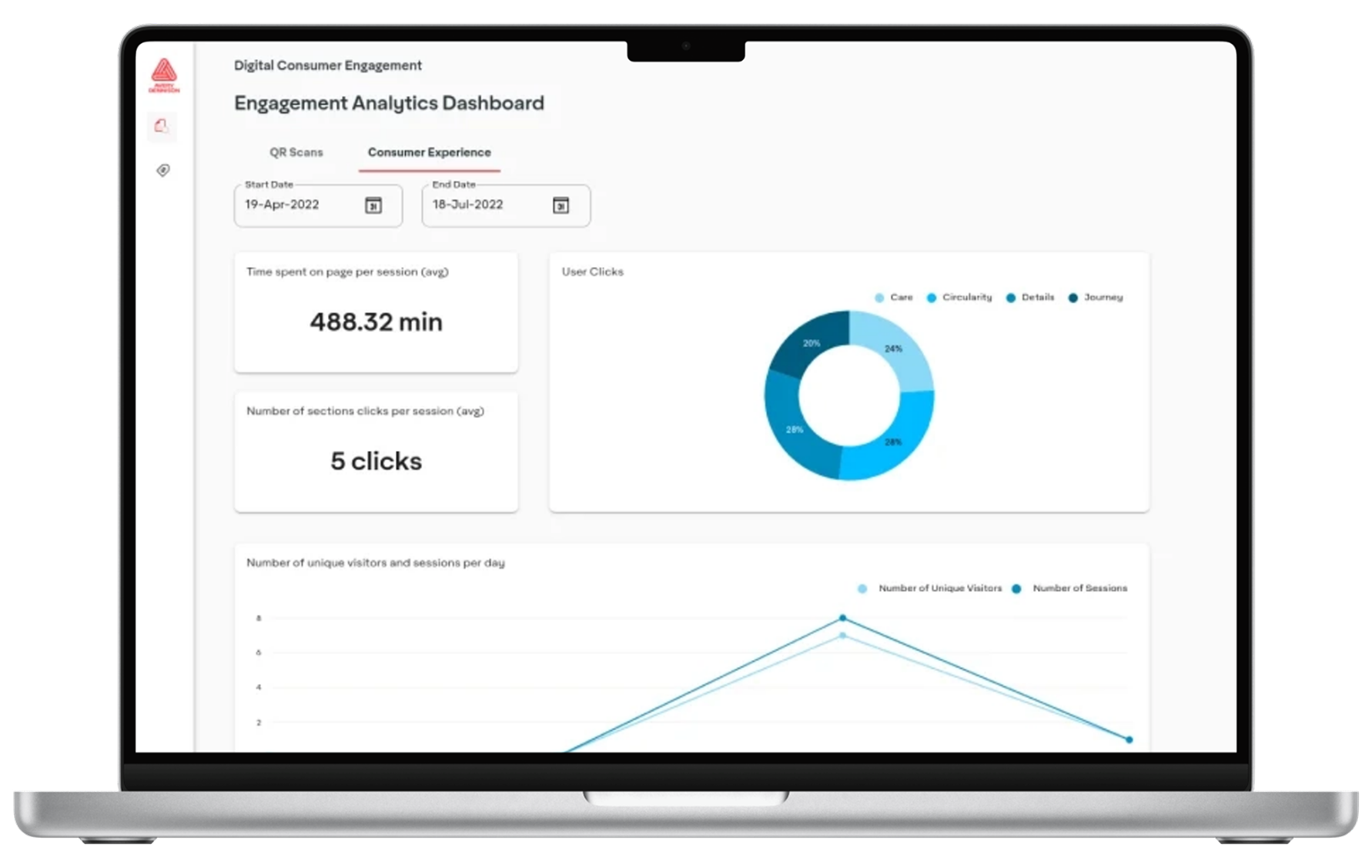Open the tag icon in sidebar

[162, 170]
